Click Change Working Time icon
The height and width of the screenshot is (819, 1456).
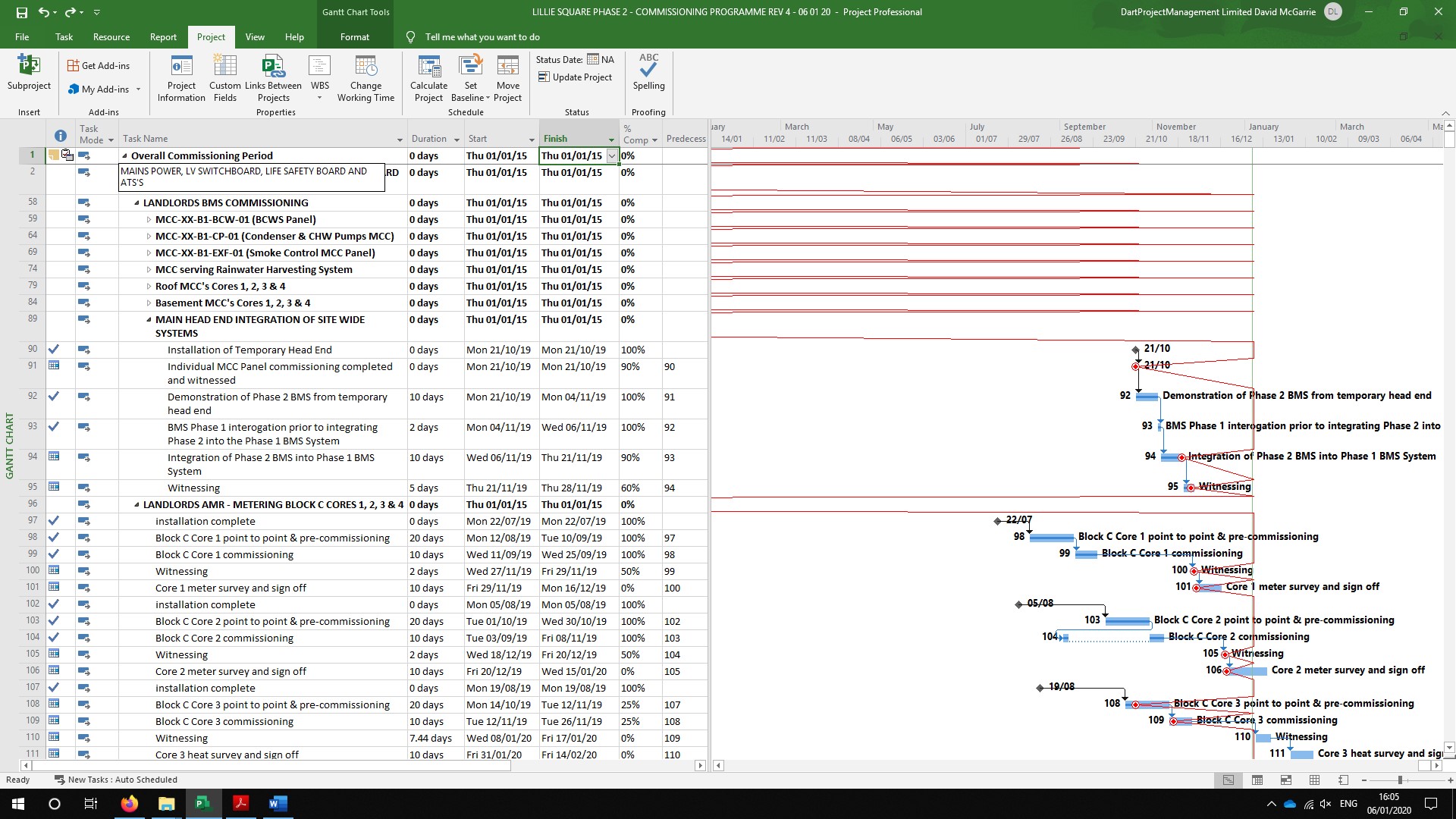[x=366, y=67]
